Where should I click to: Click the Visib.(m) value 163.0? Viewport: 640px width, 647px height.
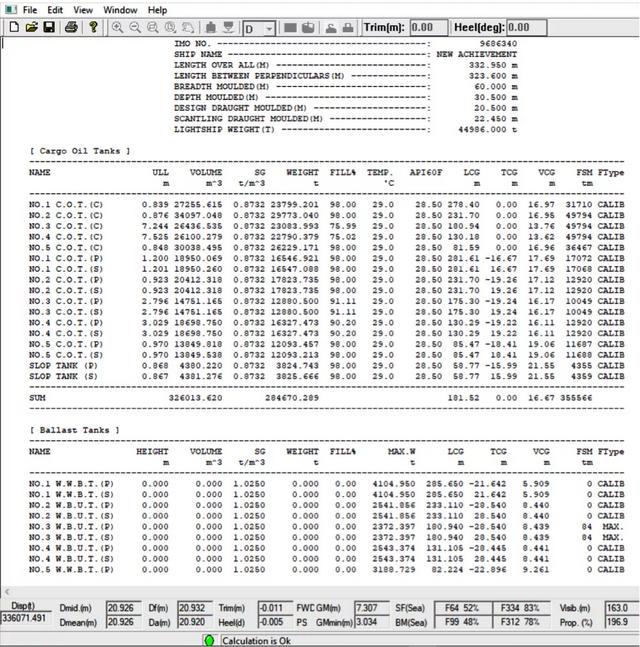coord(622,608)
